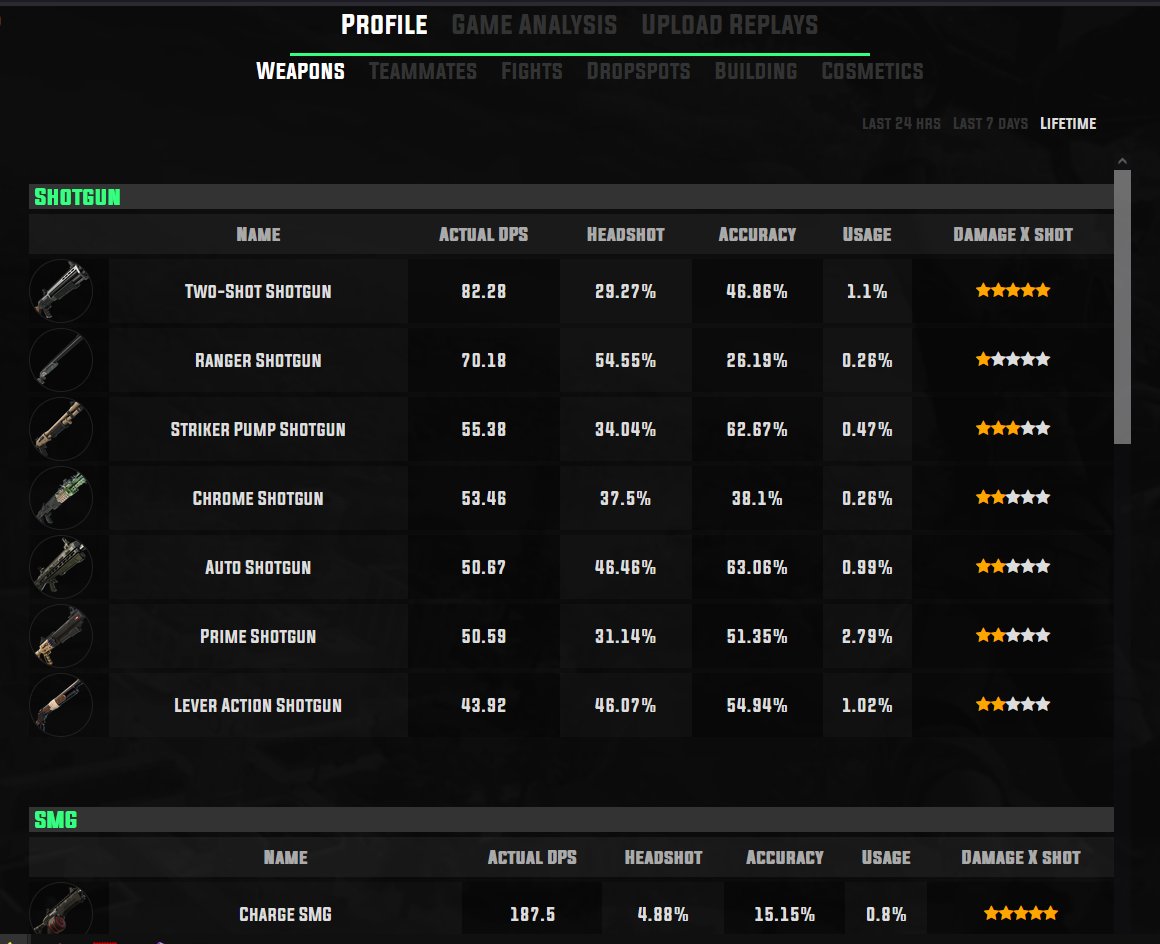Open the Profile tab
Image resolution: width=1160 pixels, height=944 pixels.
(384, 25)
